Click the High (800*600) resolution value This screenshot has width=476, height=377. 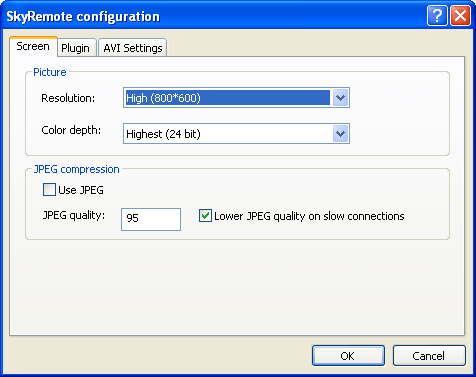(x=163, y=98)
